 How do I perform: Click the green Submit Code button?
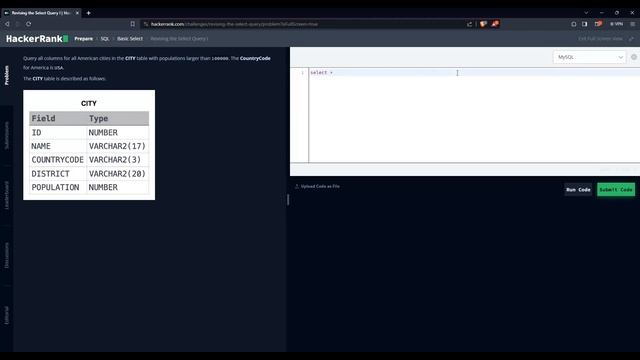(x=616, y=190)
